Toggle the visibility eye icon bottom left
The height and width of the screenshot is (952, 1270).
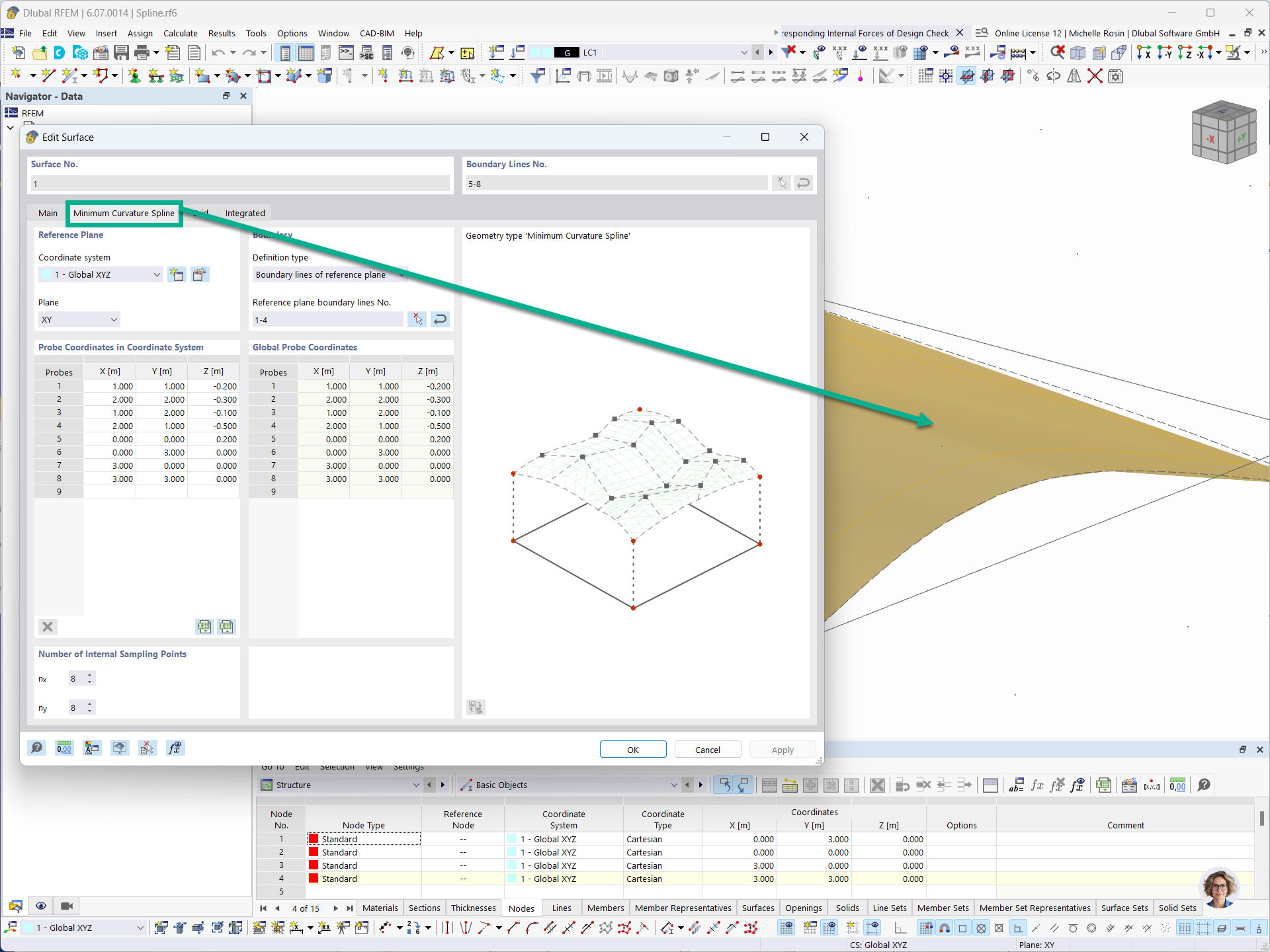(x=41, y=906)
